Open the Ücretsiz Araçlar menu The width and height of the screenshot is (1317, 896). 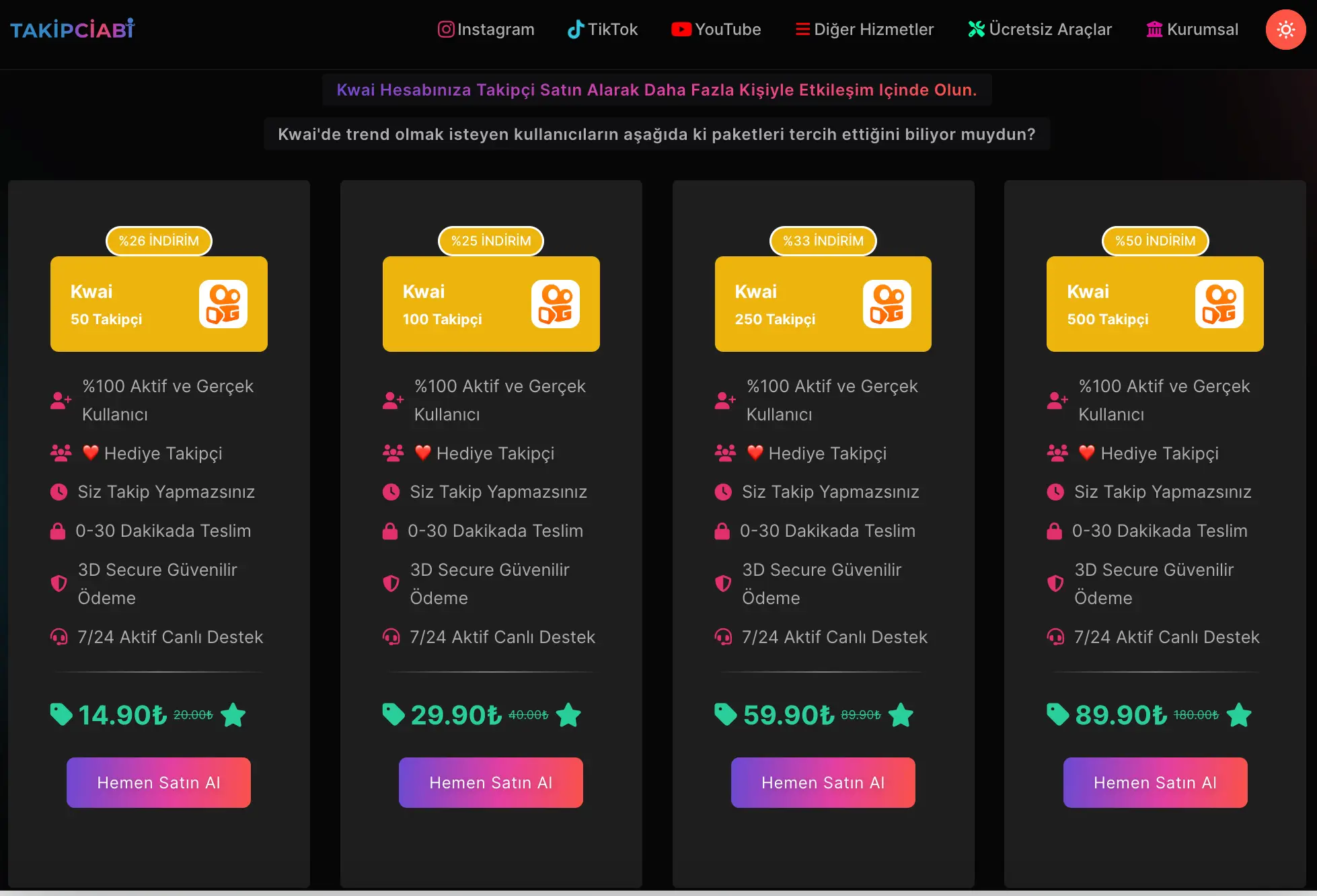tap(1040, 30)
